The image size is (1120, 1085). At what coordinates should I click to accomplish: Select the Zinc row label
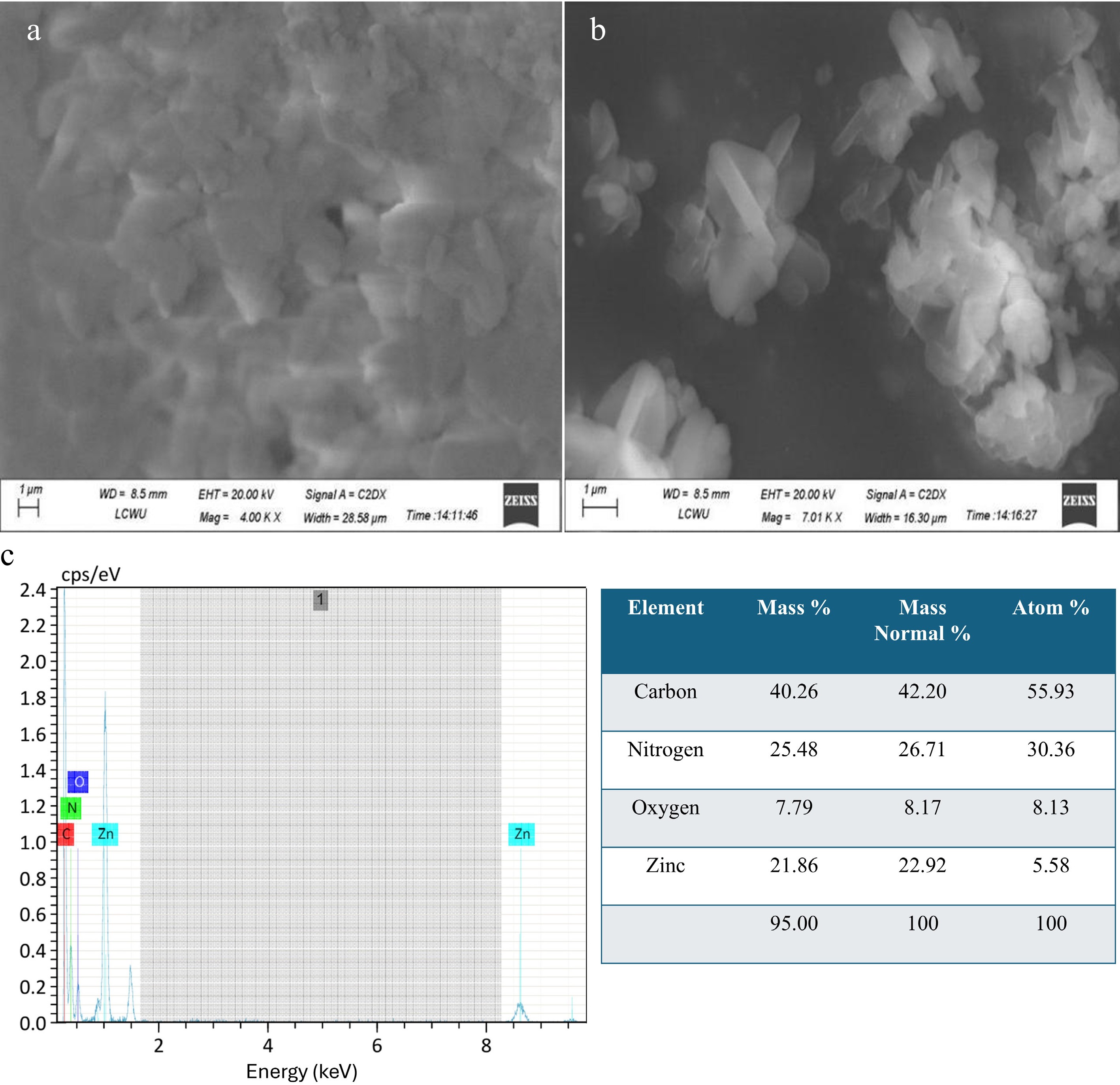click(x=665, y=865)
